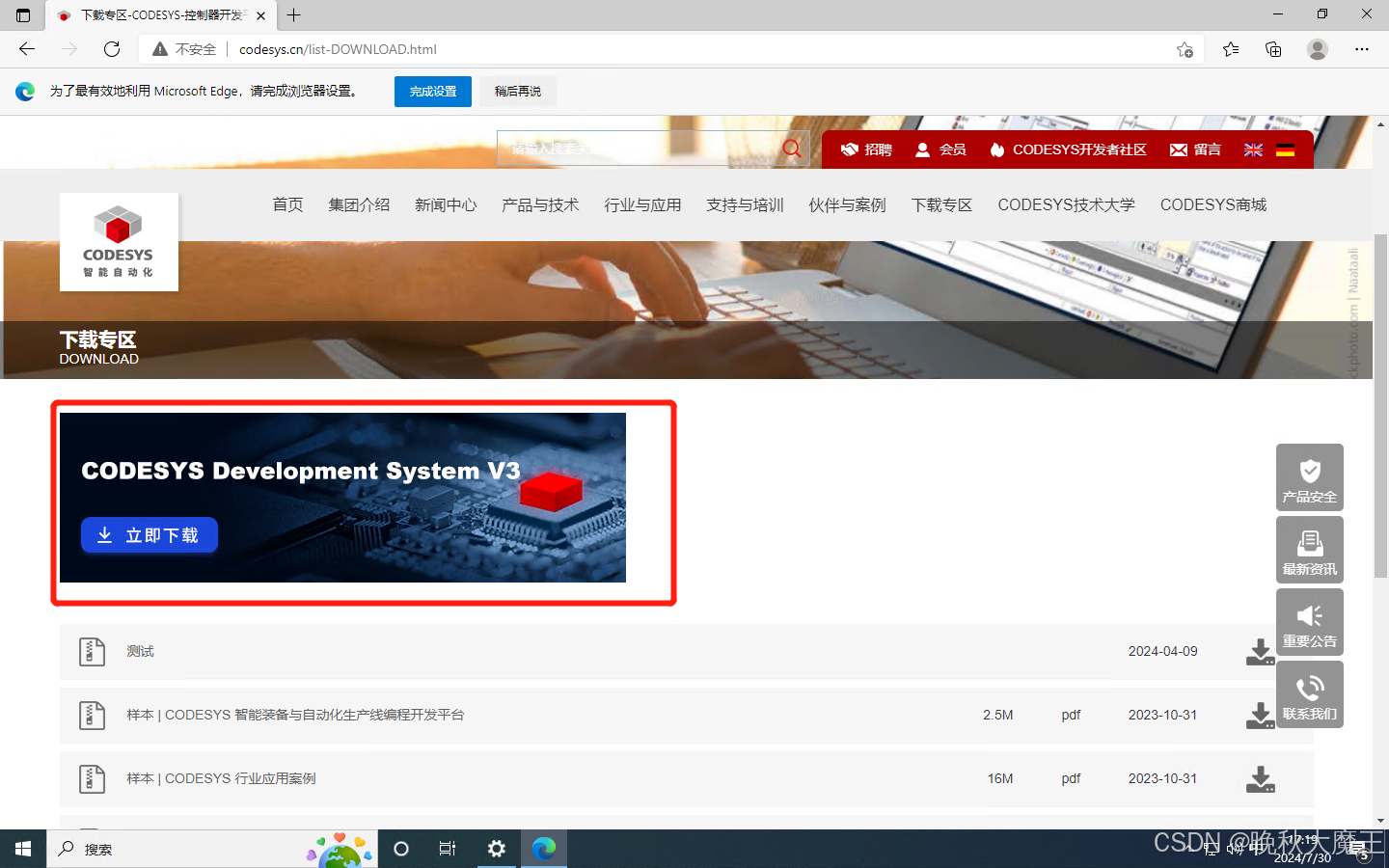Reload the page with the refresh icon

[112, 49]
